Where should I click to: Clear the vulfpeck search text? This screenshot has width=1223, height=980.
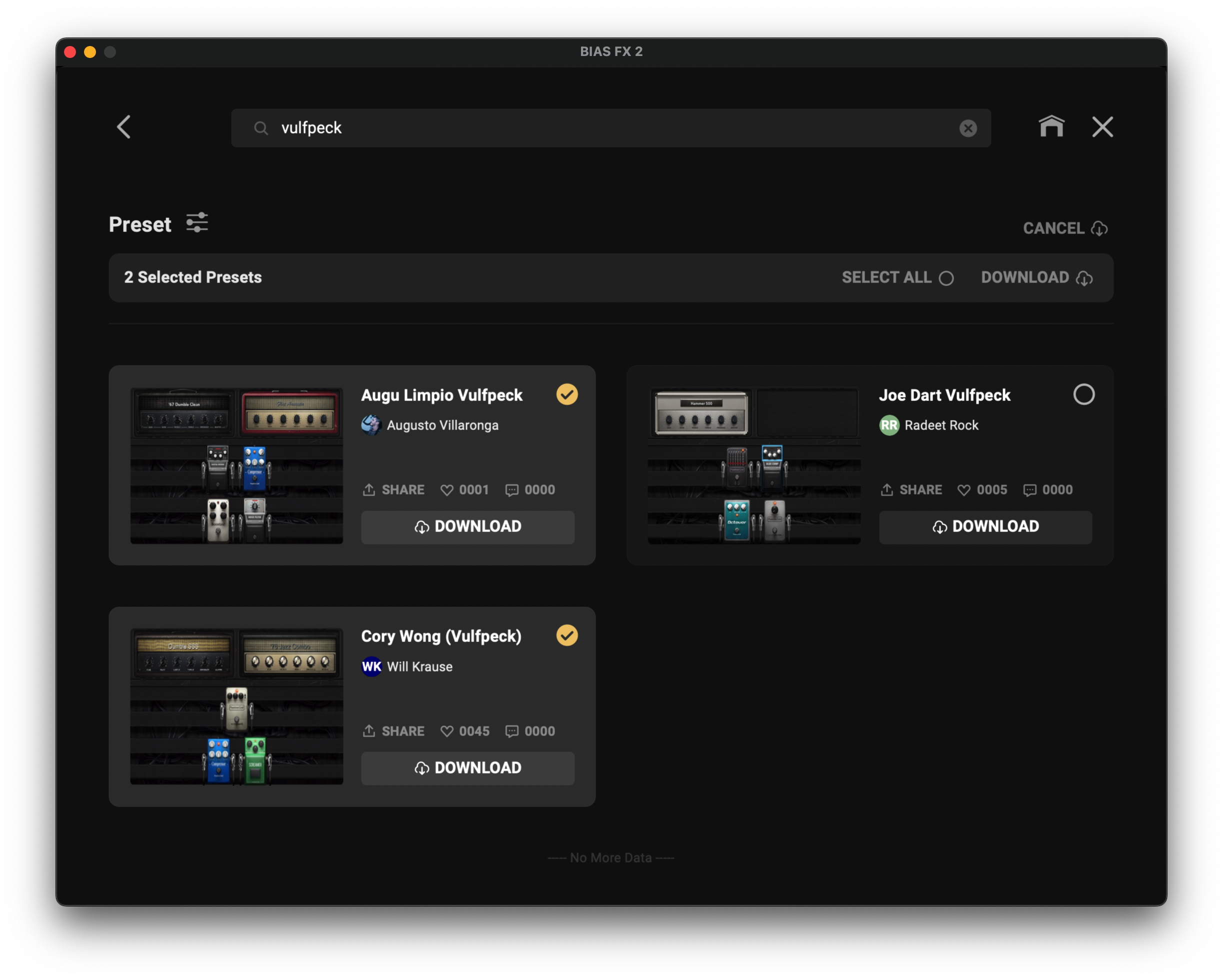[967, 128]
